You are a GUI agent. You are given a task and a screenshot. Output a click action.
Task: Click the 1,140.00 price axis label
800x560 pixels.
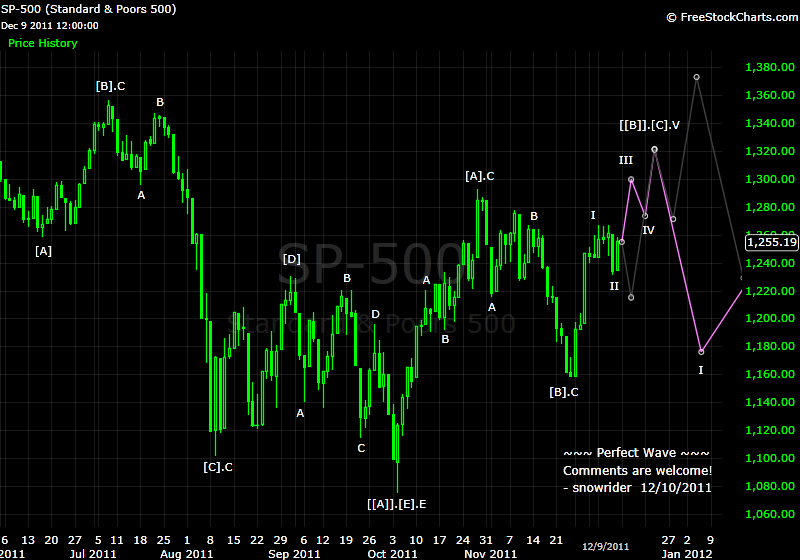pyautogui.click(x=770, y=402)
